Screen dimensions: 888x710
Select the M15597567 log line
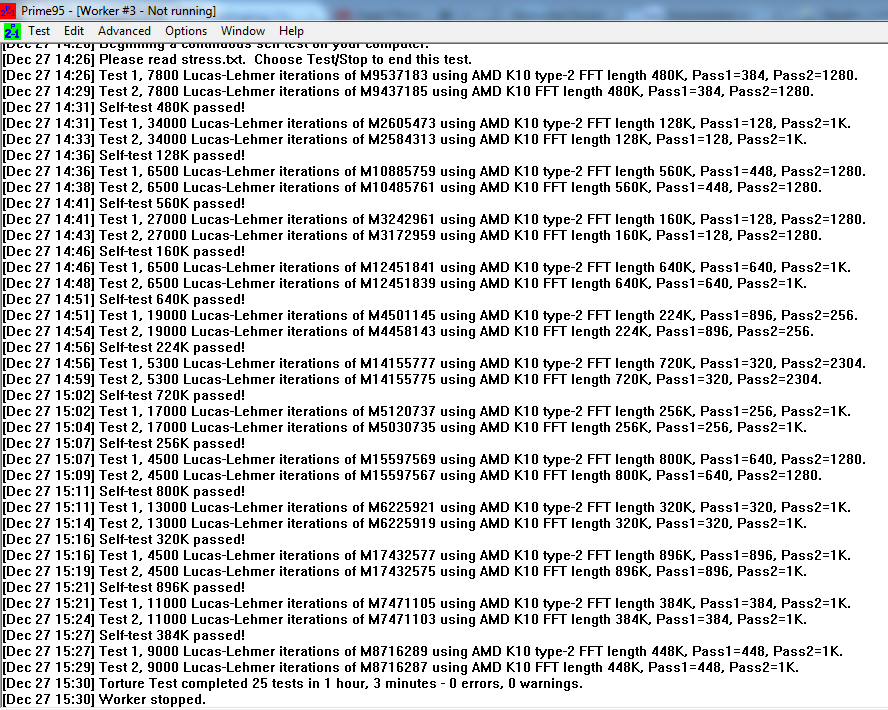point(412,475)
